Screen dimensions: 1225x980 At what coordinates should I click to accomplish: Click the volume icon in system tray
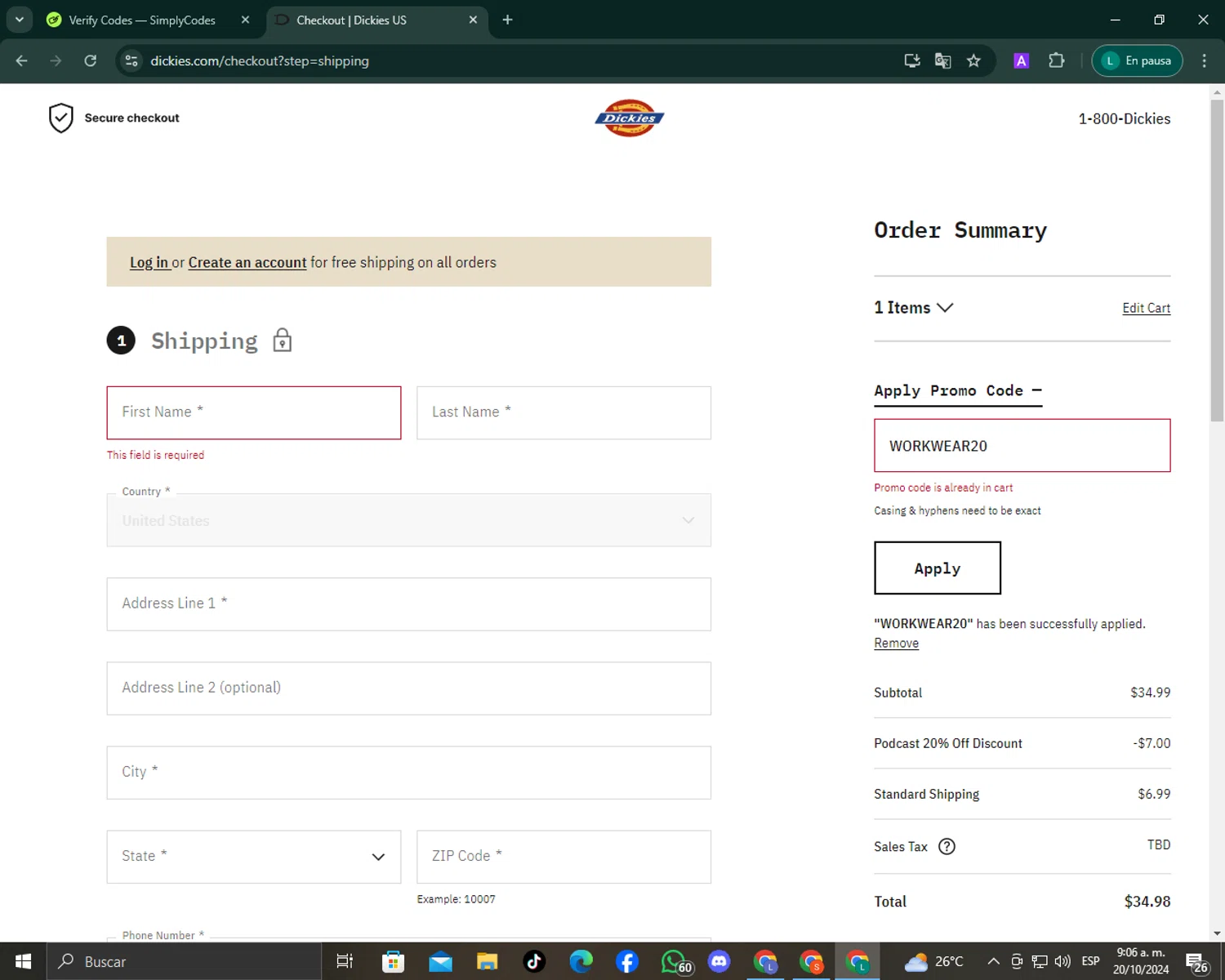coord(1062,961)
